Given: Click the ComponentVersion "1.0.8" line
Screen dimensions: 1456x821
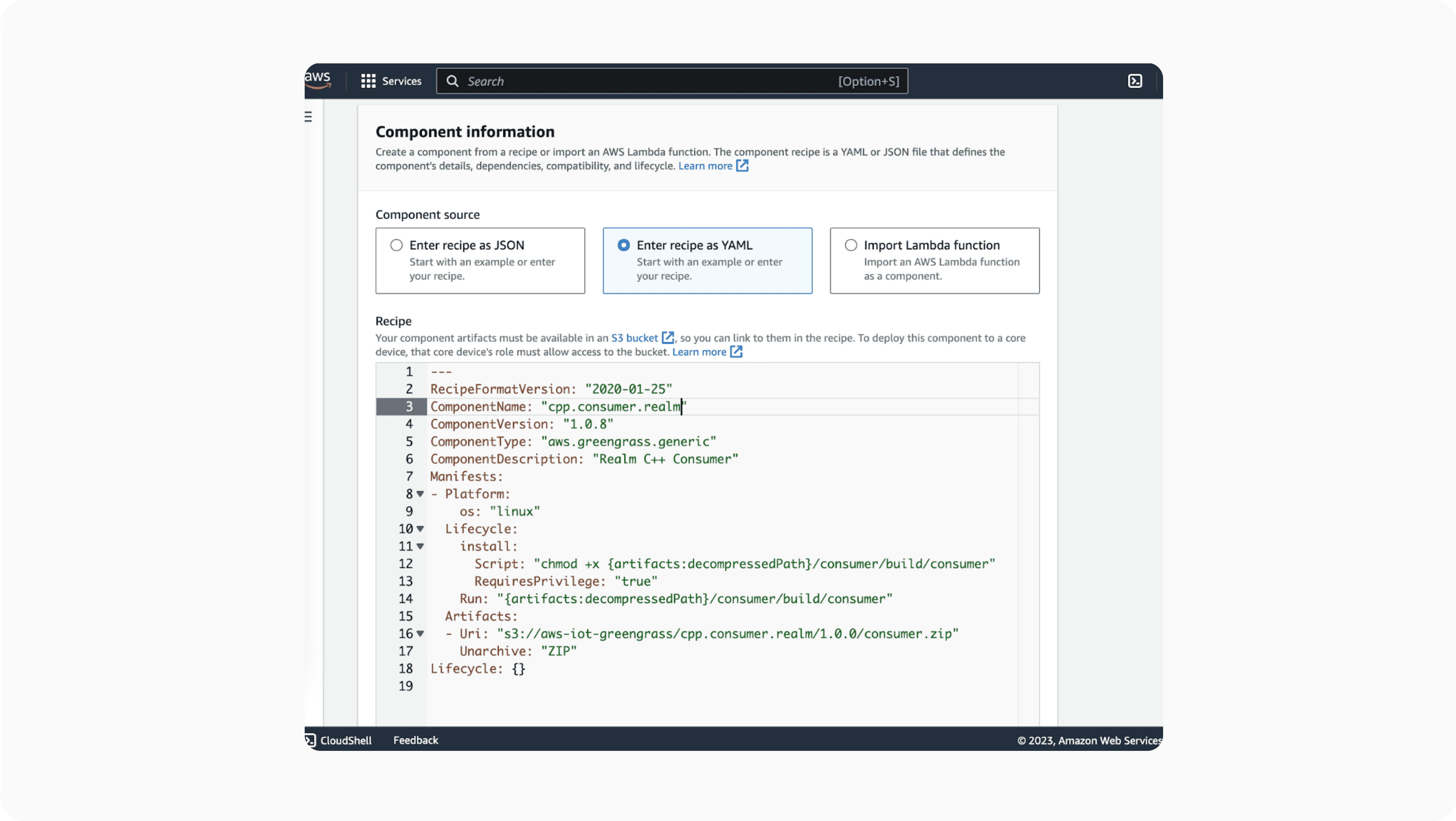Looking at the screenshot, I should [522, 424].
